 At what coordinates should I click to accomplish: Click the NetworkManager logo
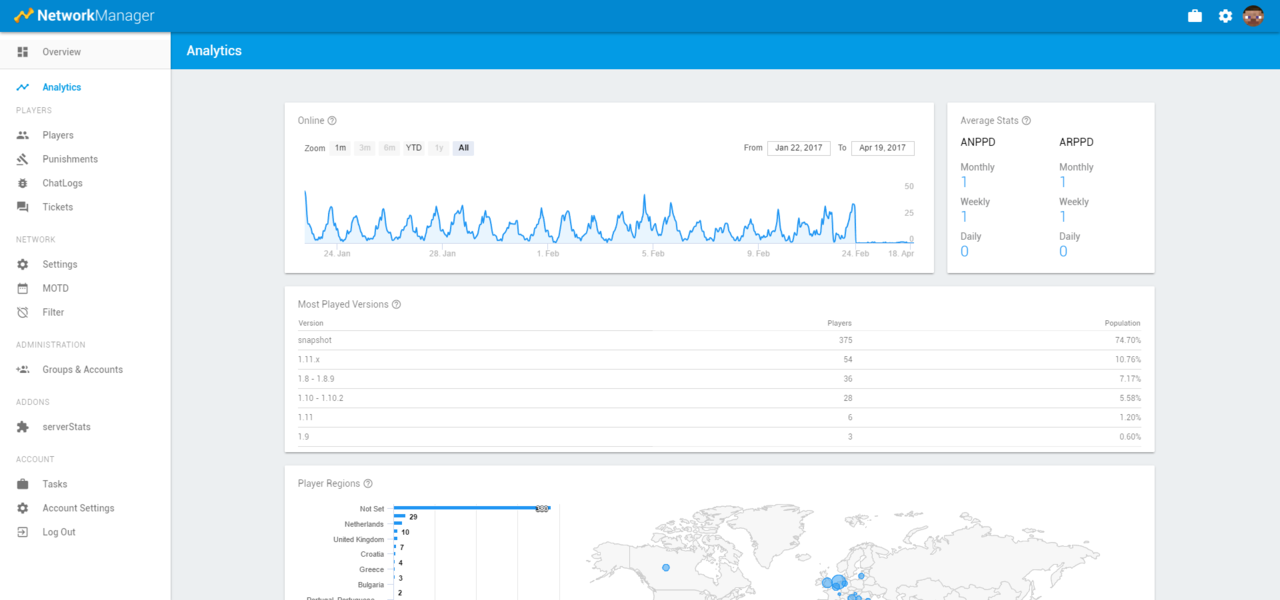[84, 16]
